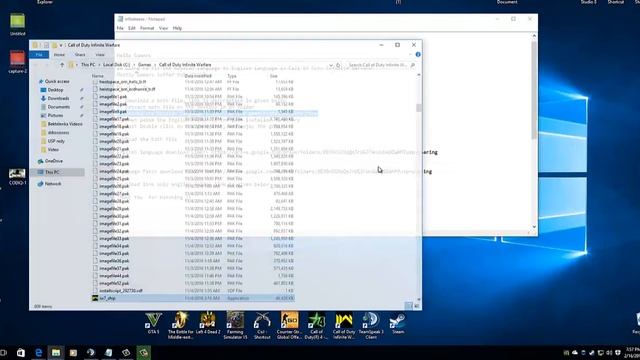Viewport: 640px width, 360px height.
Task: Open the TeamSpeak 3 Client shortcut
Action: [x=371, y=325]
